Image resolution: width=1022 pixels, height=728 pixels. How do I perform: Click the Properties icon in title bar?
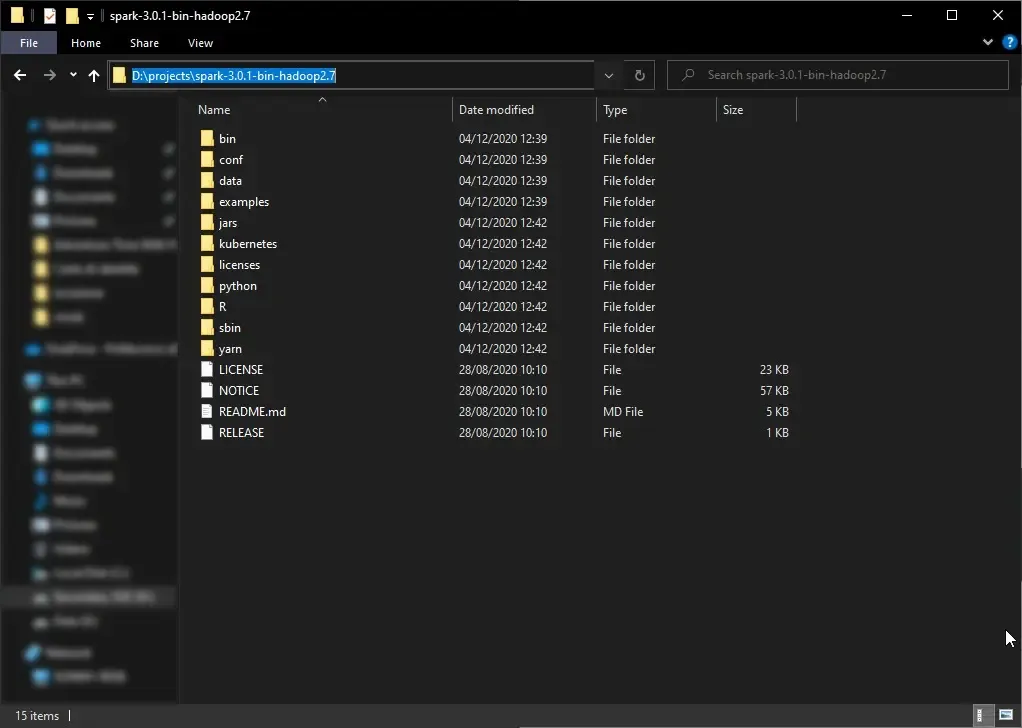[x=50, y=16]
